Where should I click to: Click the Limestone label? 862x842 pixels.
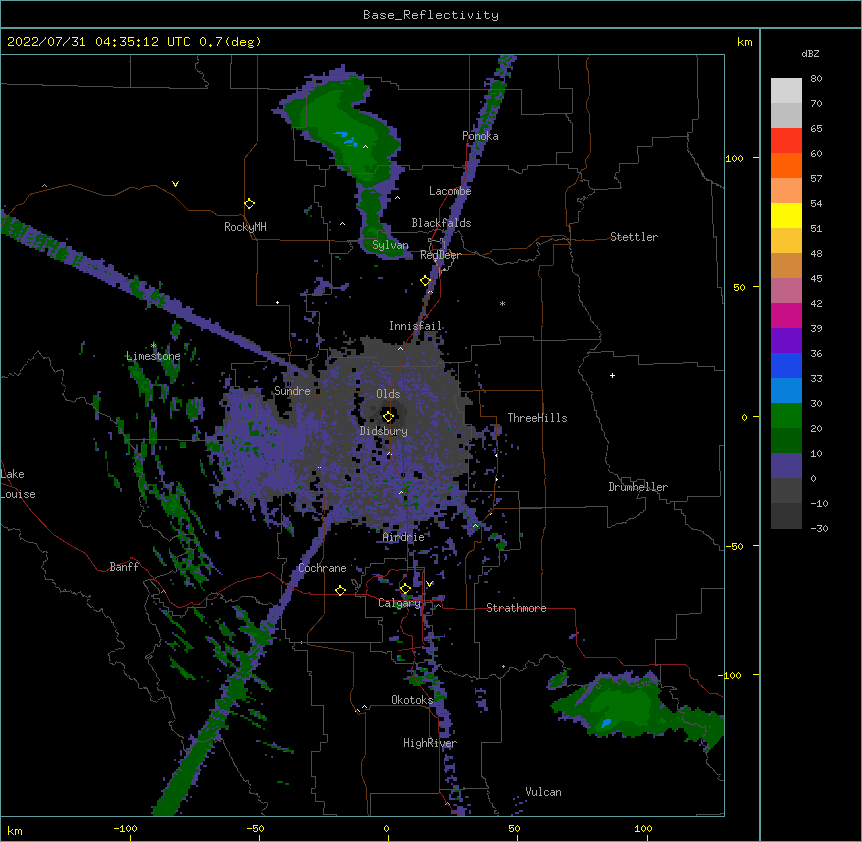[x=153, y=356]
